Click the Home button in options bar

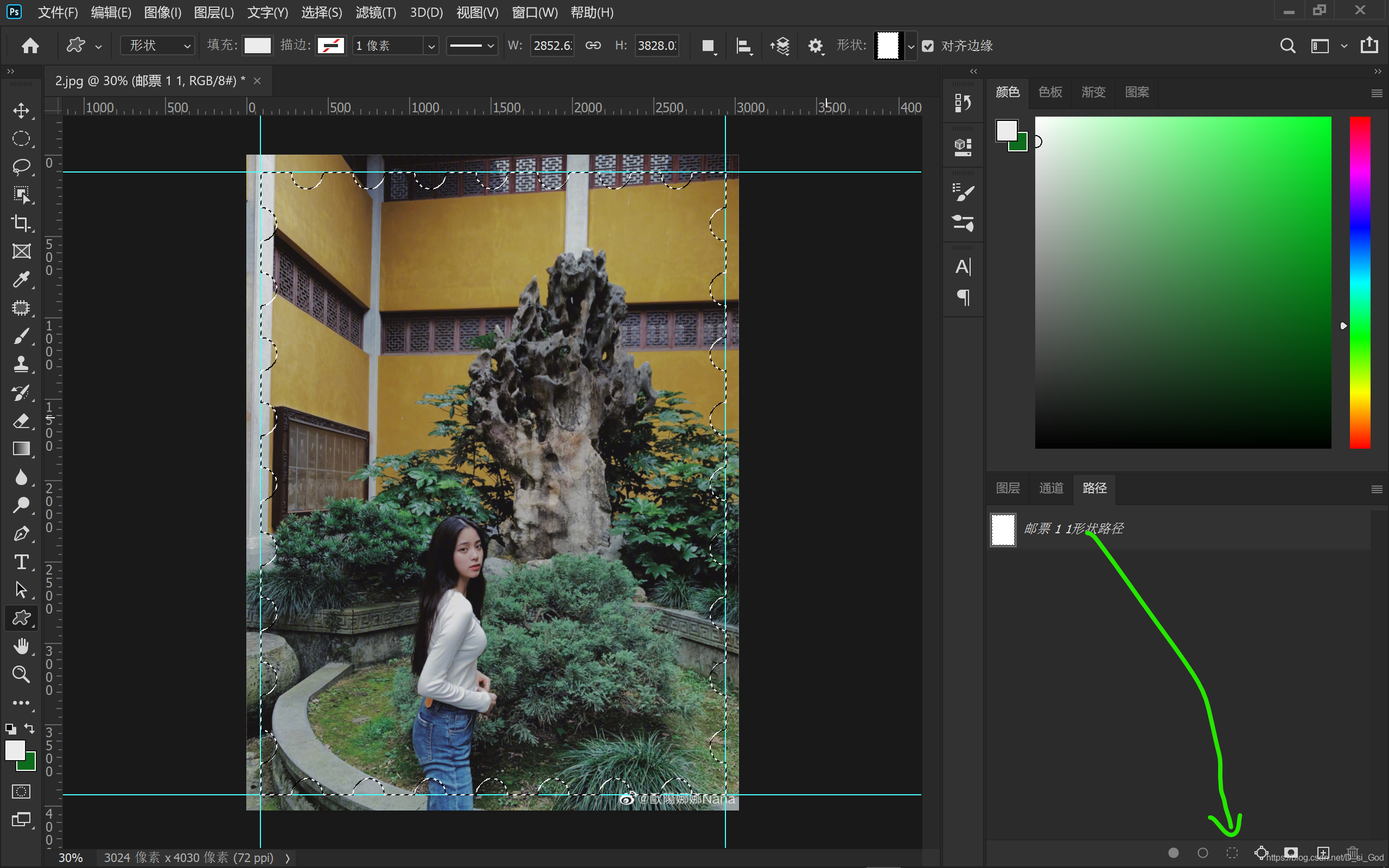[30, 46]
